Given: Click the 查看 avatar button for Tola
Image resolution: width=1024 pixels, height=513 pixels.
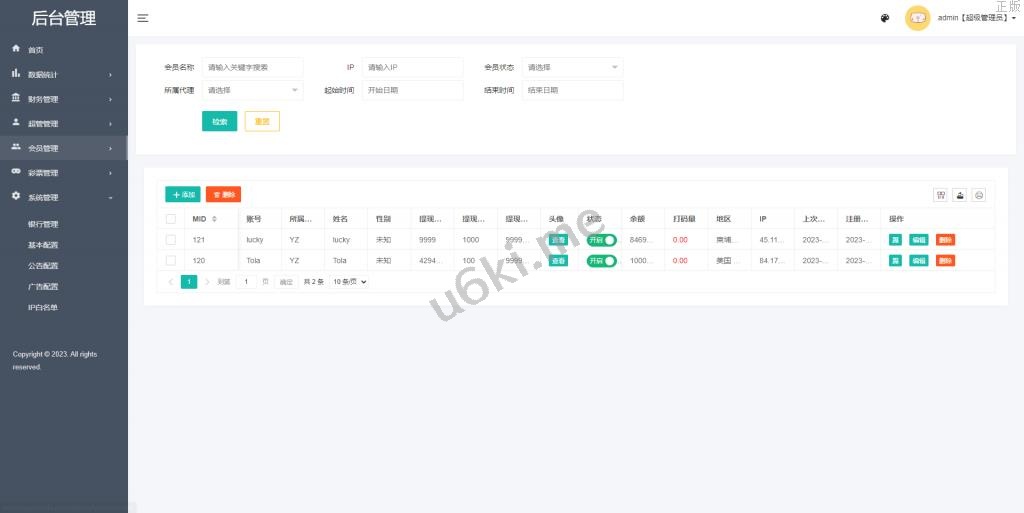Looking at the screenshot, I should [x=558, y=261].
